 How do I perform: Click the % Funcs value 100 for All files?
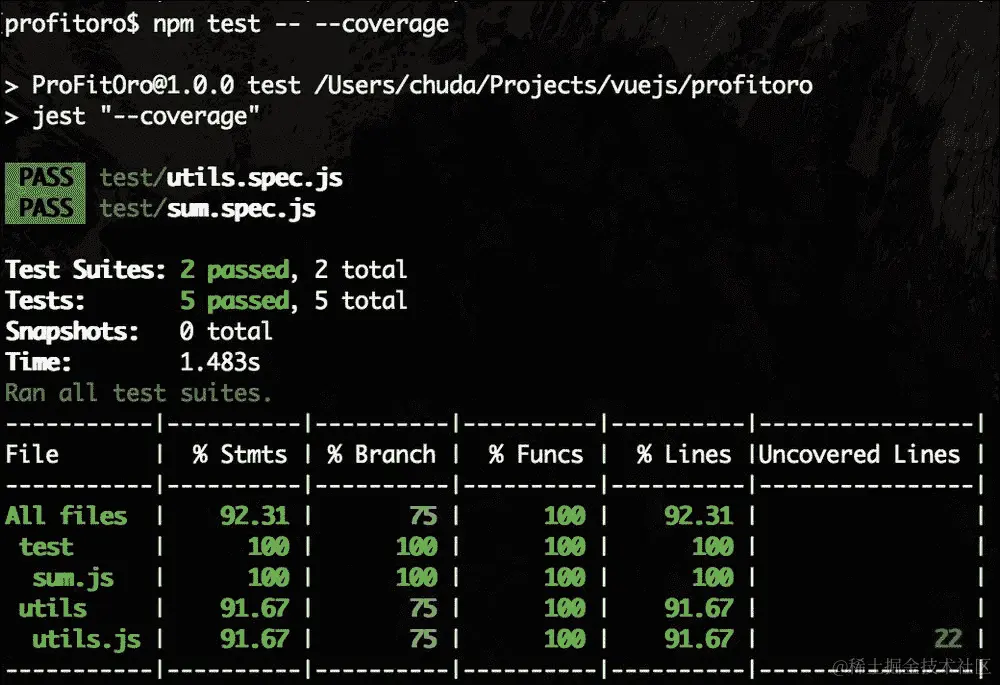click(x=565, y=515)
